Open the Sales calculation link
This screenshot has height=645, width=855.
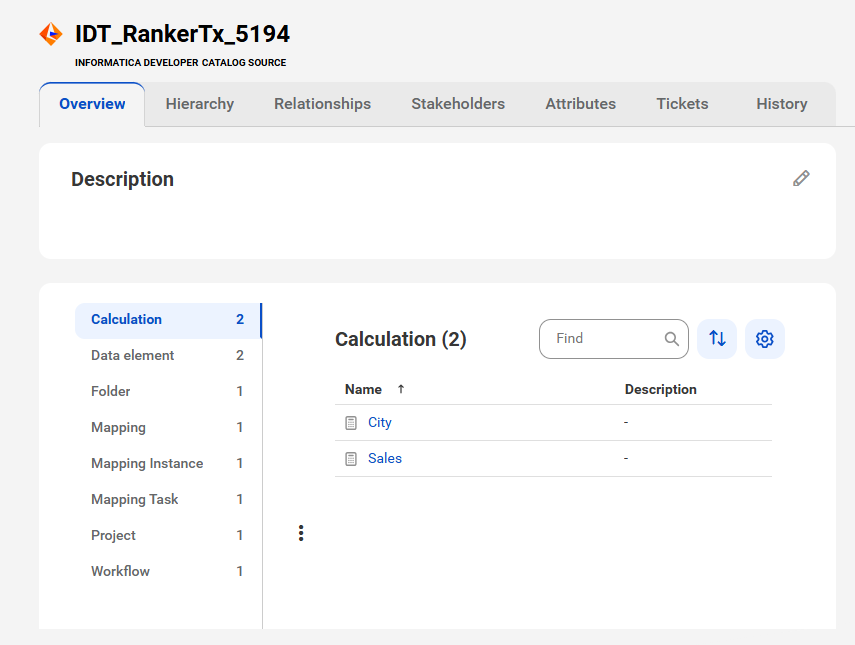coord(384,459)
